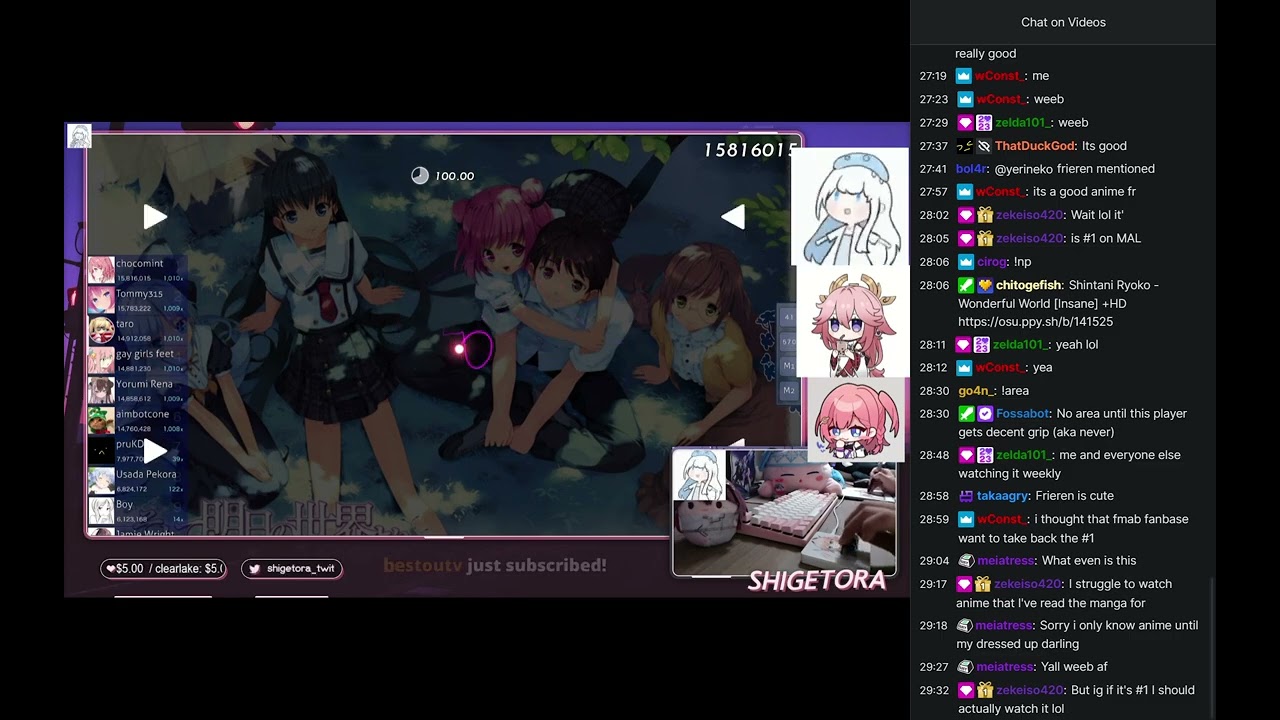Screen dimensions: 1280x720
Task: Click the shigetora_twit Twitter handle pill
Action: point(292,569)
